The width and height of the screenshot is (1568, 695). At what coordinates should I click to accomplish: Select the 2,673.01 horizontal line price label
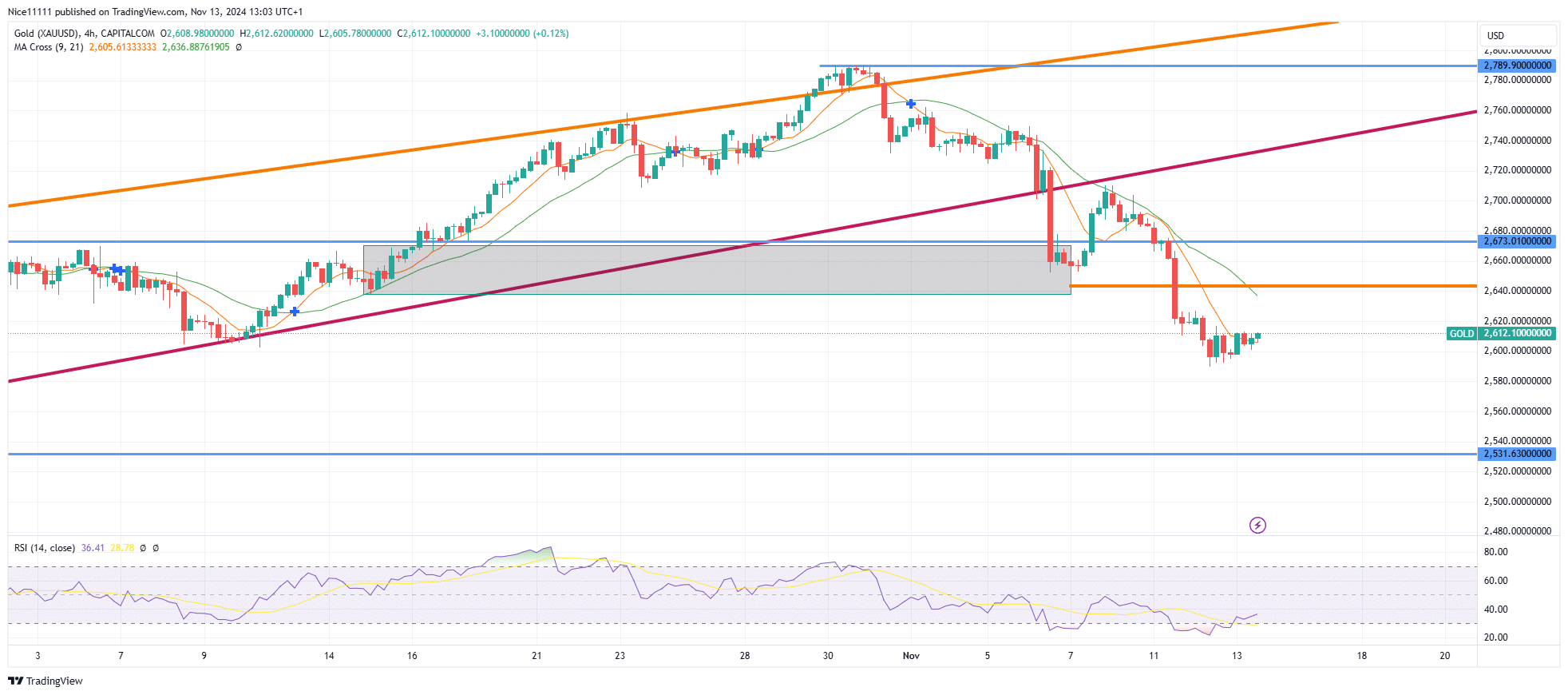tap(1518, 241)
